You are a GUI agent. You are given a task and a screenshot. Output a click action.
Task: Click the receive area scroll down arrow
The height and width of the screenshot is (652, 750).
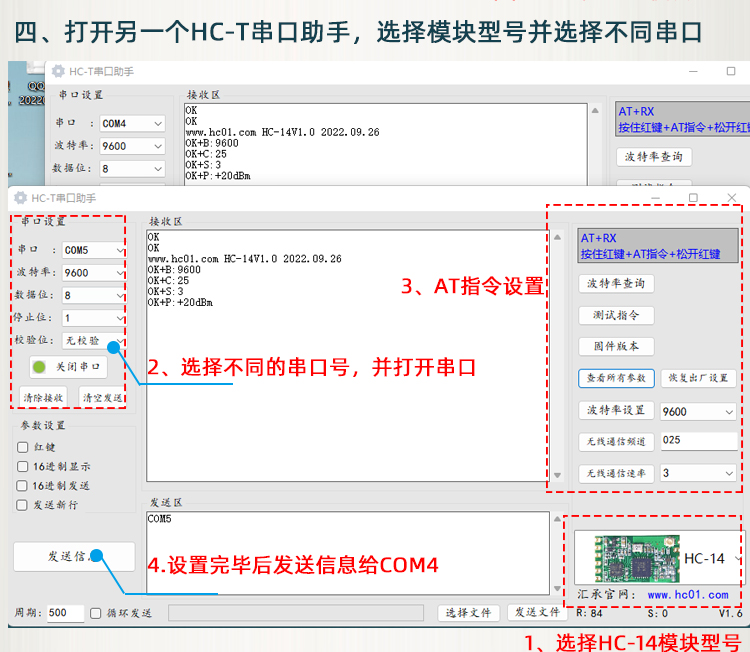[x=557, y=475]
